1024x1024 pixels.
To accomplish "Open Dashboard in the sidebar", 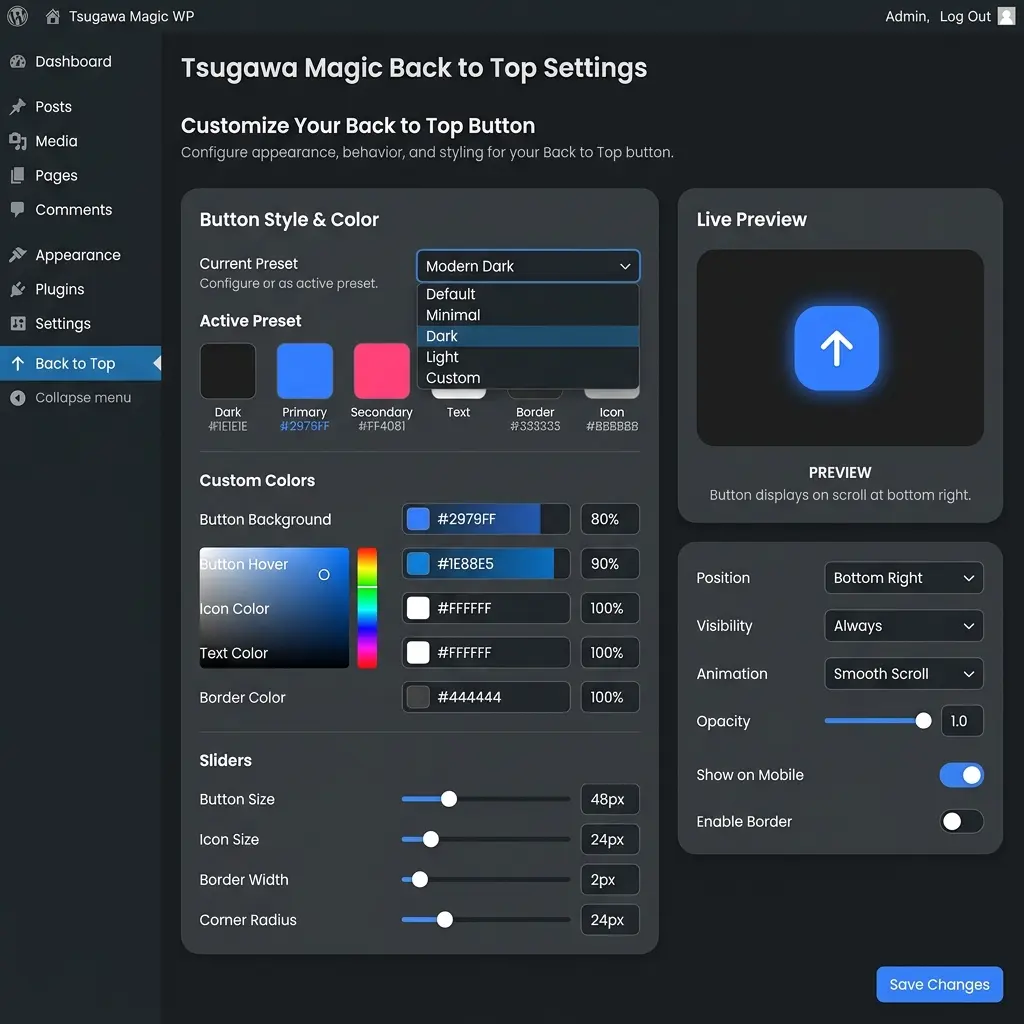I will pyautogui.click(x=73, y=61).
